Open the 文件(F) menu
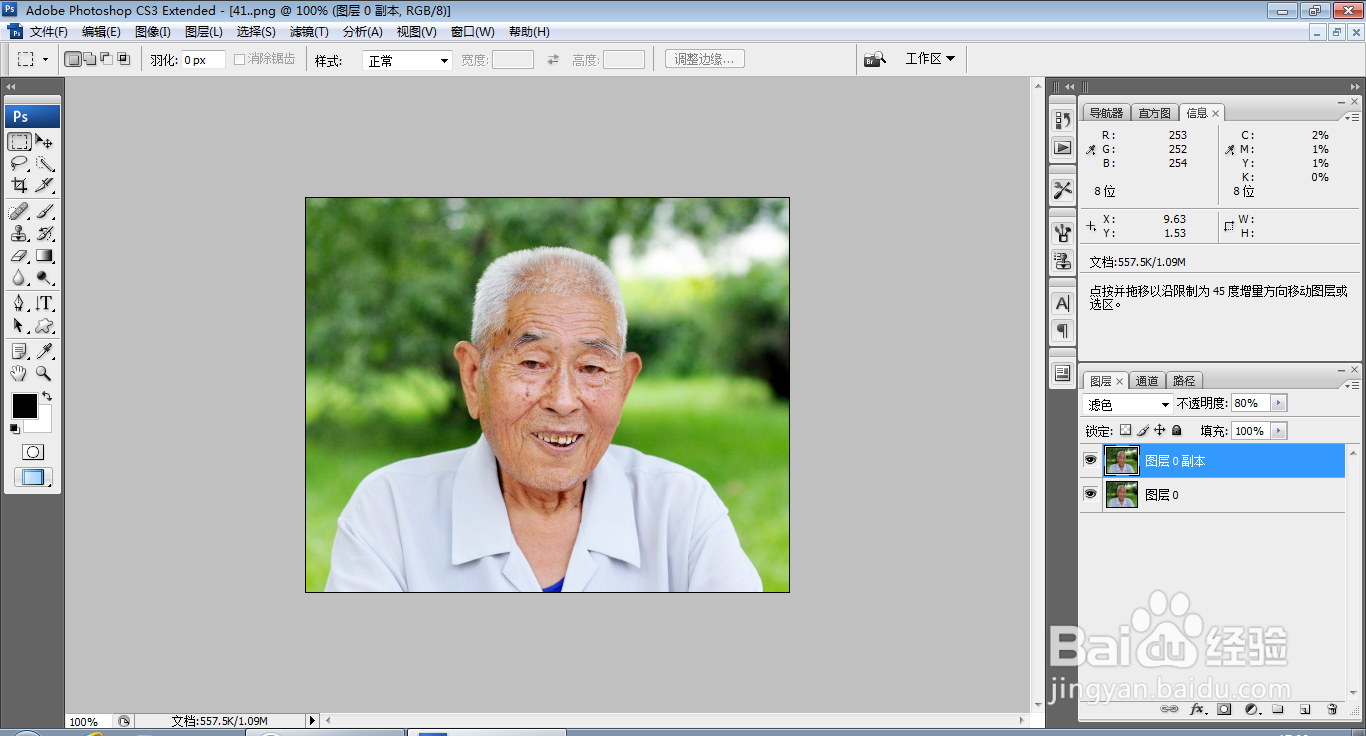The width and height of the screenshot is (1366, 736). (x=49, y=32)
